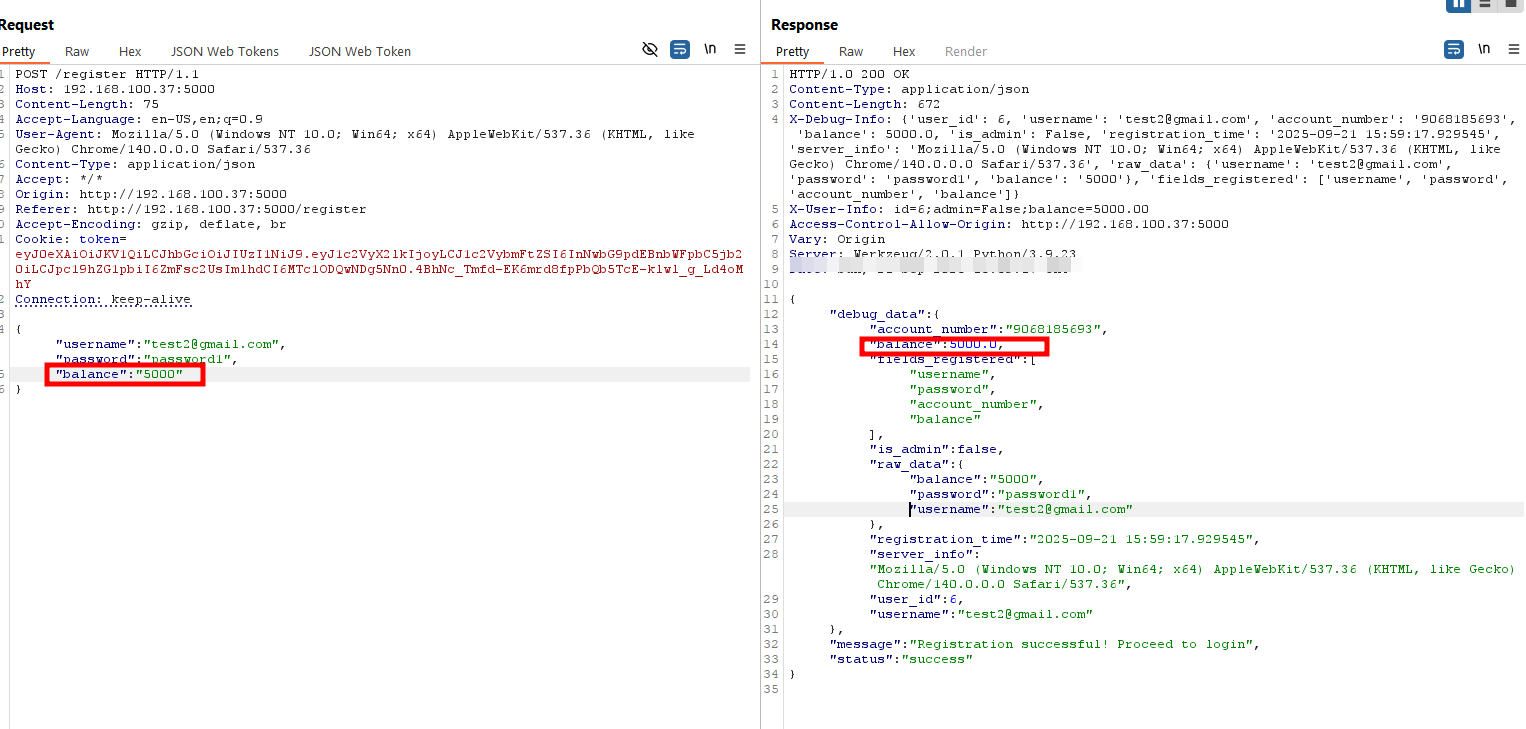Switch to the JSON Web Tokens tab

coord(225,51)
